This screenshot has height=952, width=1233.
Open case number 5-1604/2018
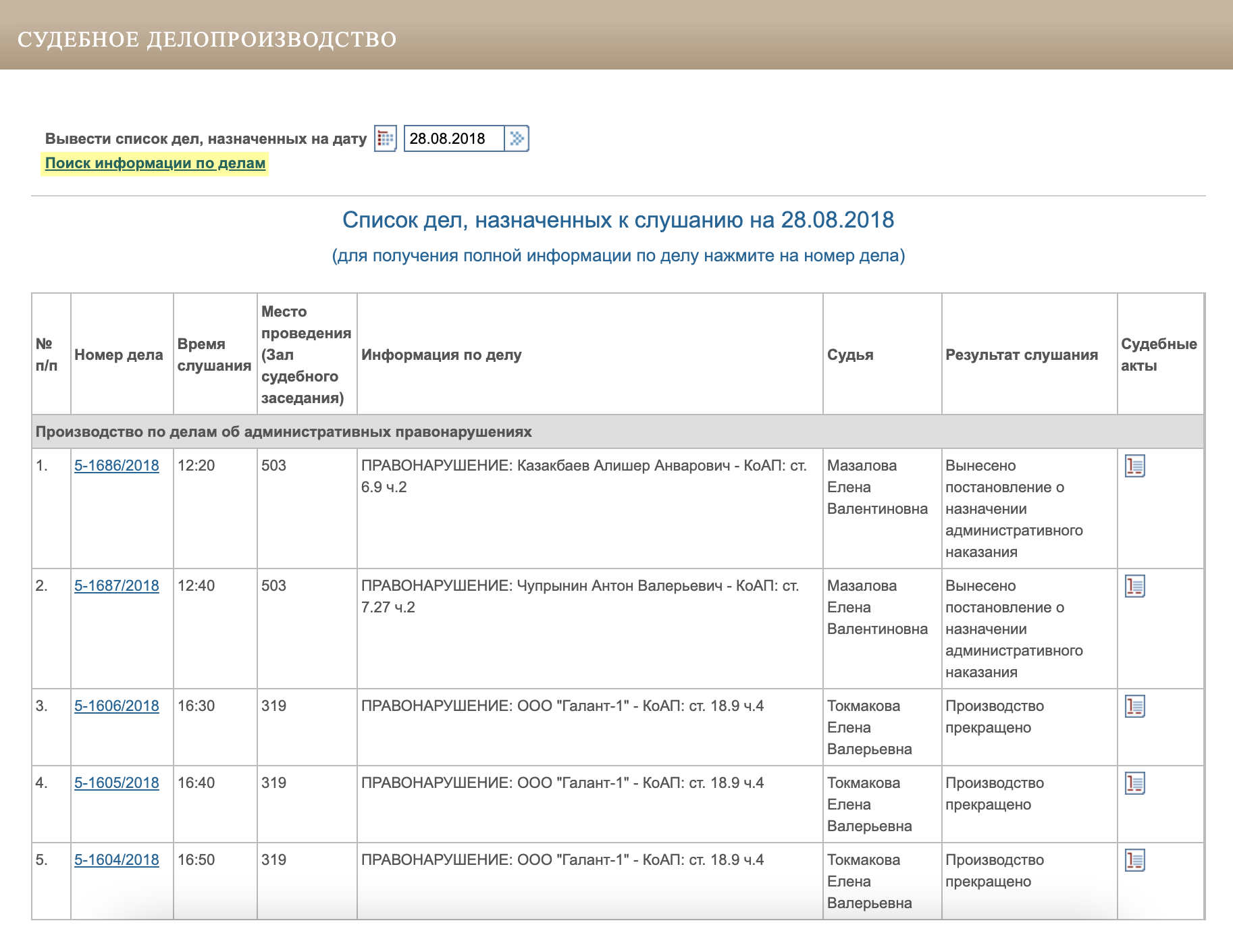click(117, 860)
